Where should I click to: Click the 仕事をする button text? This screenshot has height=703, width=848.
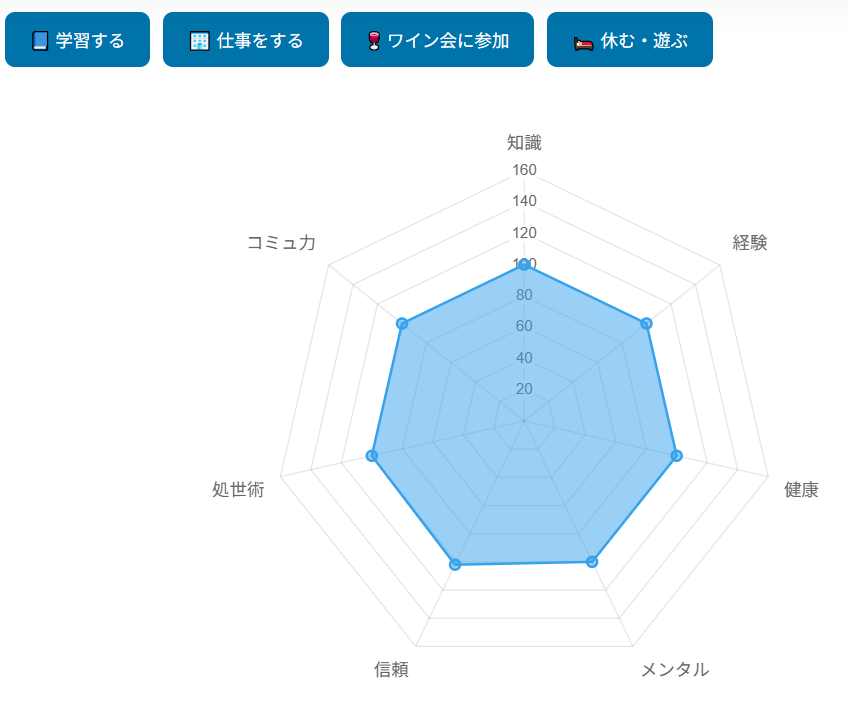(260, 41)
